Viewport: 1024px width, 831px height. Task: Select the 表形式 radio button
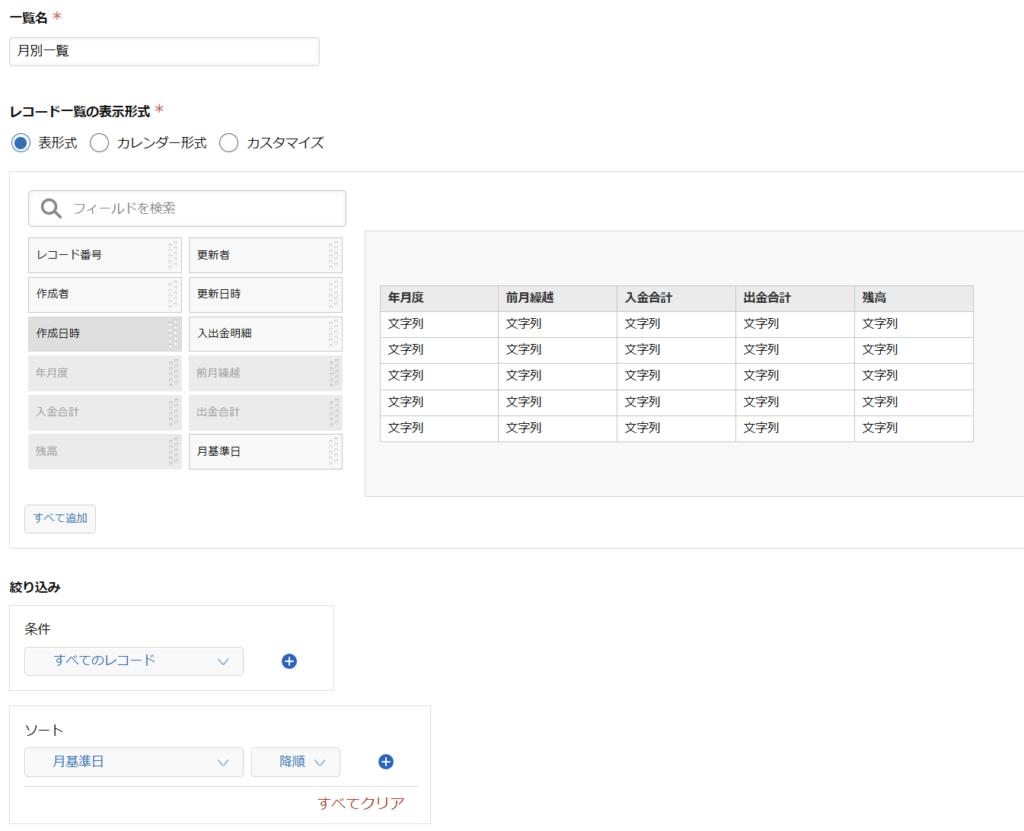pyautogui.click(x=20, y=143)
